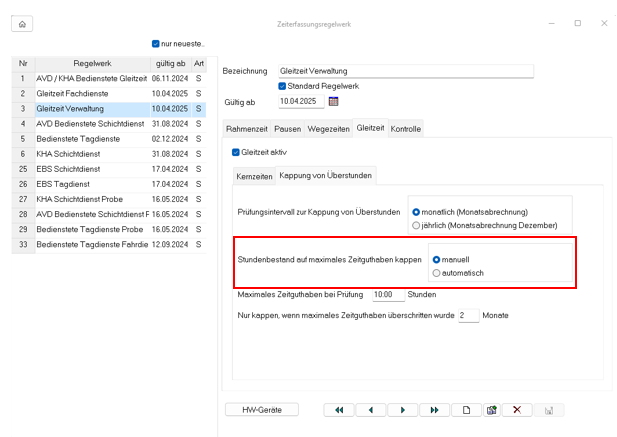Screen dimensions: 617x437
Task: Open the Kontrolle tab
Action: 405,128
